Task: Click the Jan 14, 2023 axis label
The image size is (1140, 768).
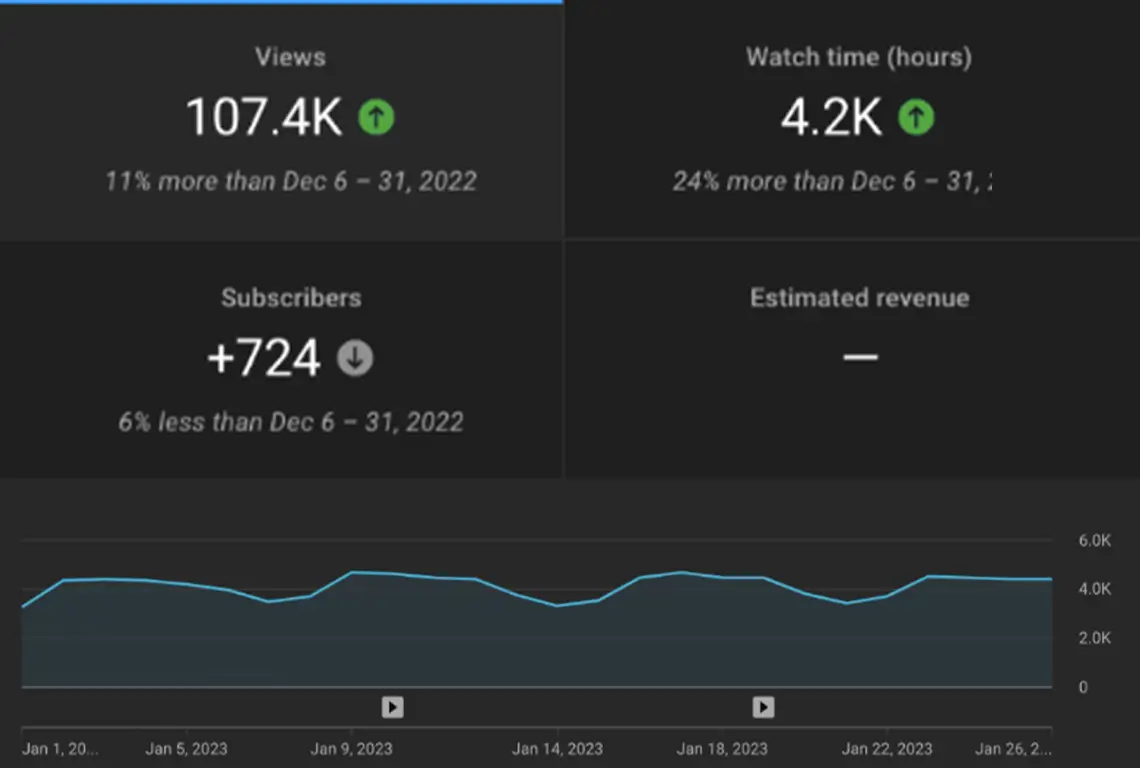Action: [557, 749]
